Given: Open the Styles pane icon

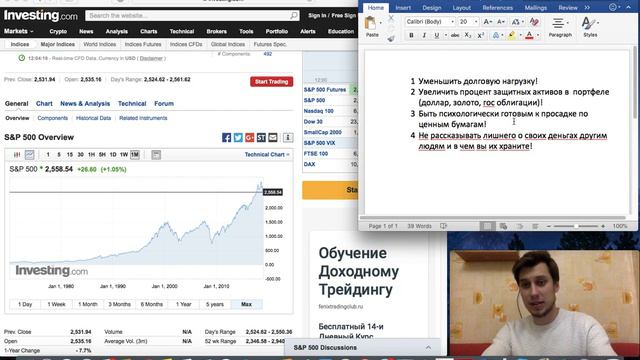Looking at the screenshot, I should [588, 23].
